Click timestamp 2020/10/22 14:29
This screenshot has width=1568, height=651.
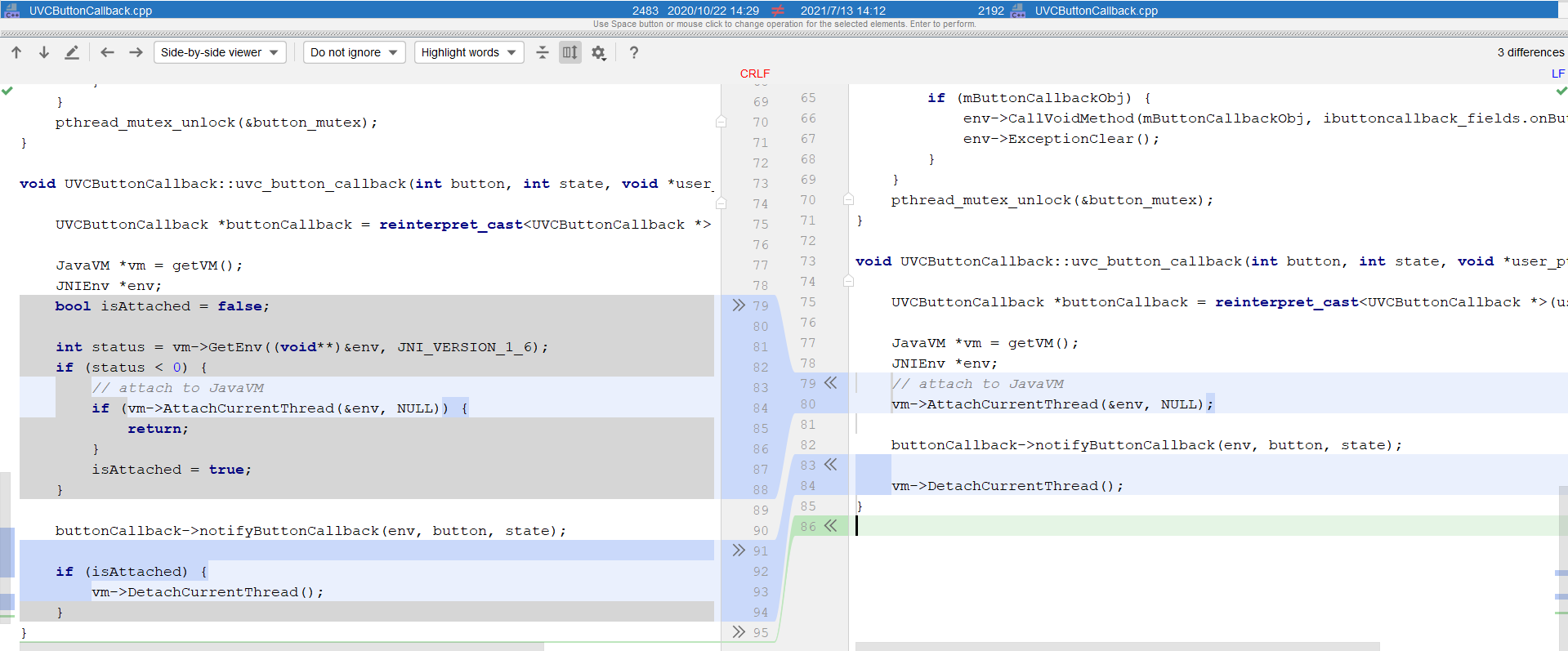click(713, 11)
